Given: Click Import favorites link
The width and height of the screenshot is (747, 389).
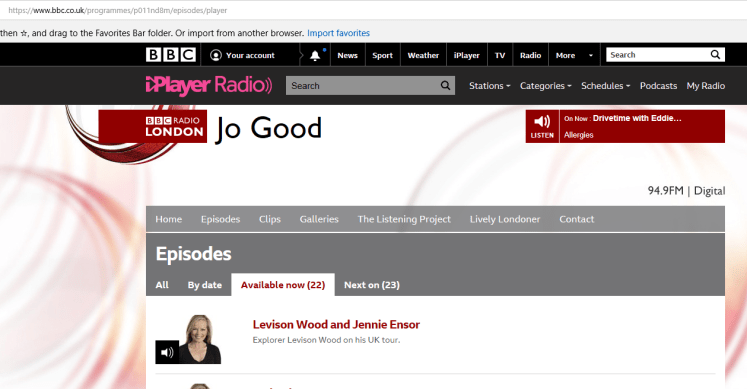Looking at the screenshot, I should (338, 33).
